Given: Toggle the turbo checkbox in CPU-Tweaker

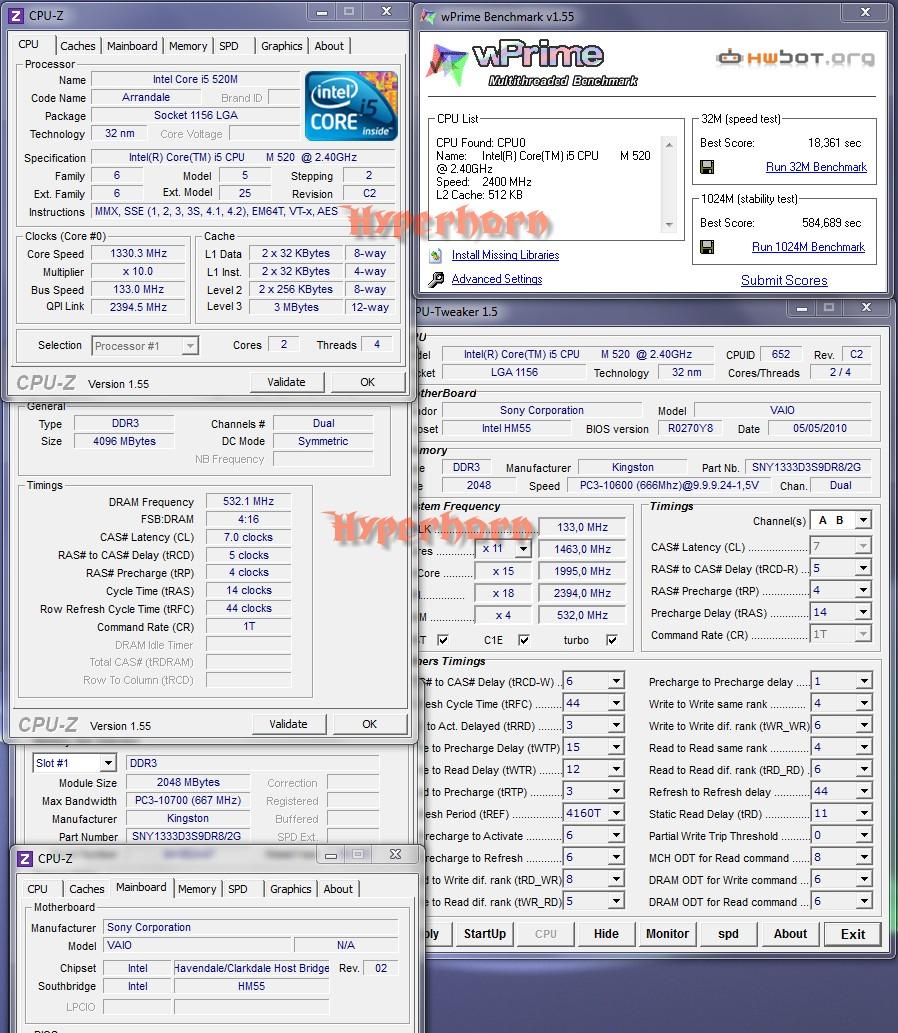Looking at the screenshot, I should tap(612, 640).
